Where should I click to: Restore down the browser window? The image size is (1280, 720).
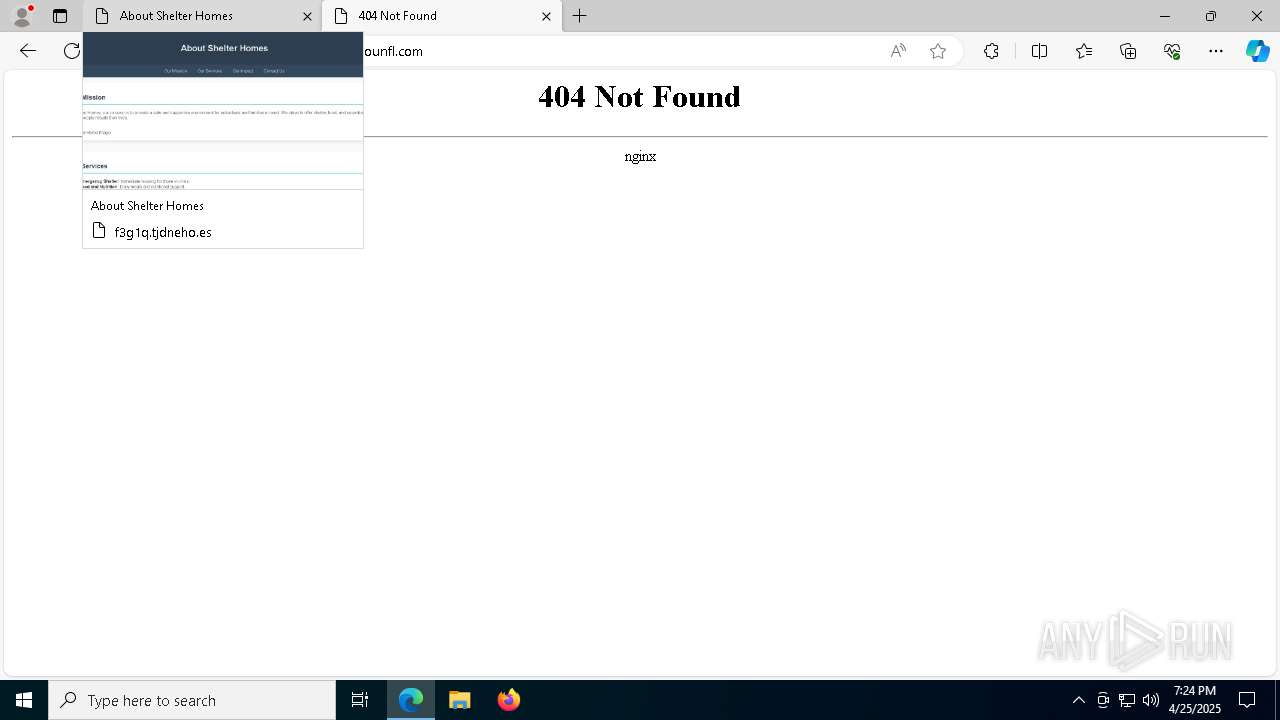click(1210, 16)
